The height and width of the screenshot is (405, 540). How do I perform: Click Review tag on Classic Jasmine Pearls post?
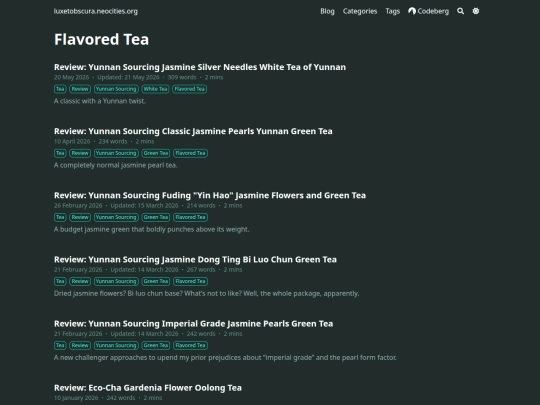coord(80,153)
